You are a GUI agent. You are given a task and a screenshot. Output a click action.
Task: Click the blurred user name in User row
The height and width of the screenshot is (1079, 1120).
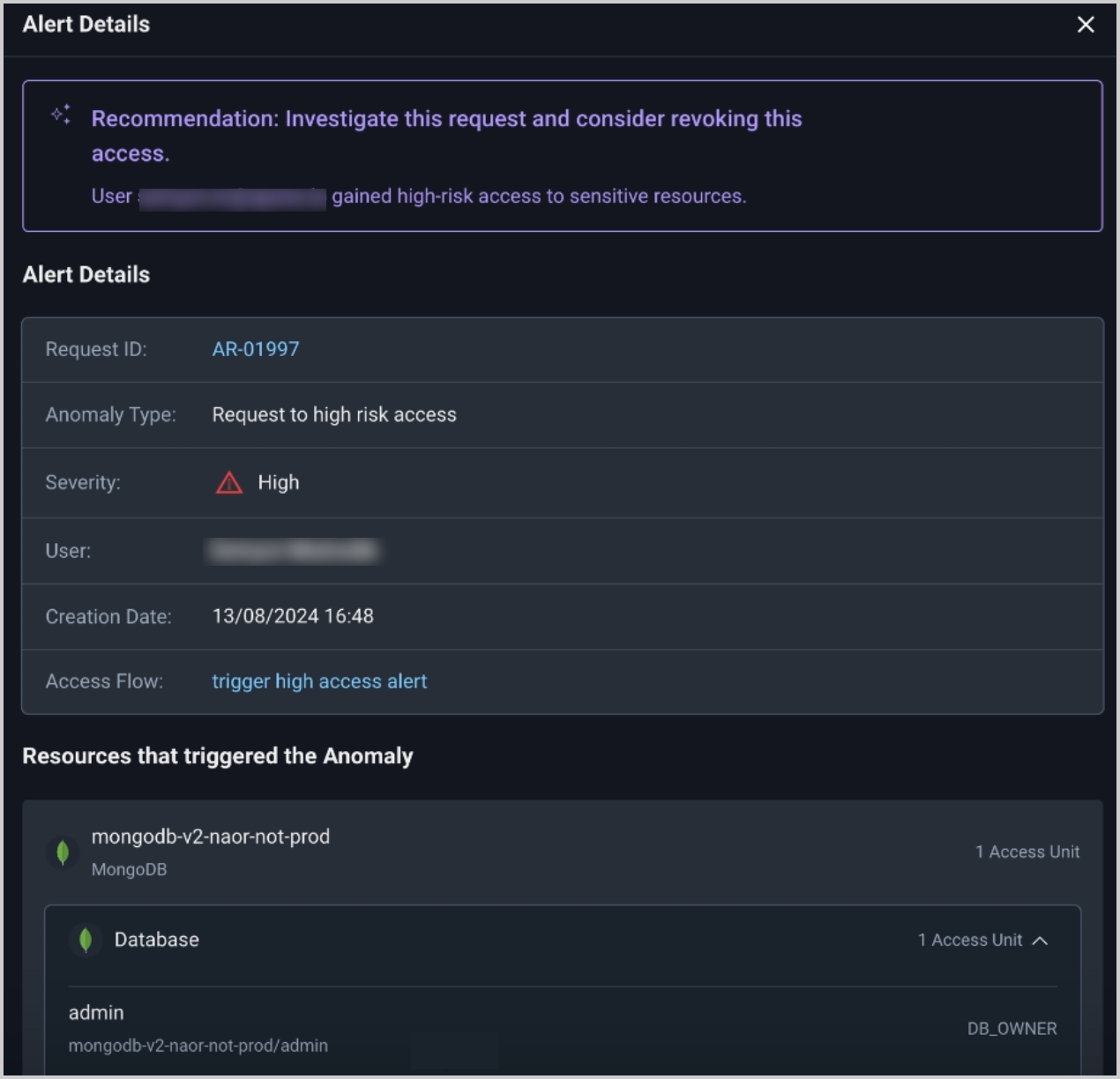pyautogui.click(x=294, y=551)
